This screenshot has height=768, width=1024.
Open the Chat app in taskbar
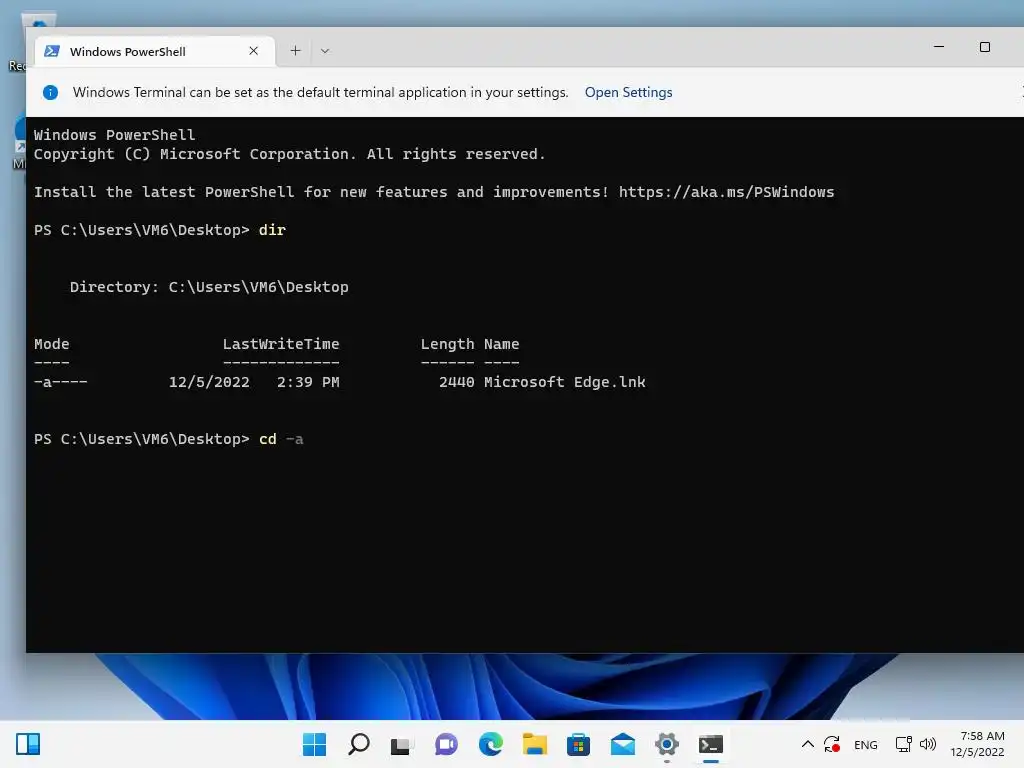tap(446, 744)
